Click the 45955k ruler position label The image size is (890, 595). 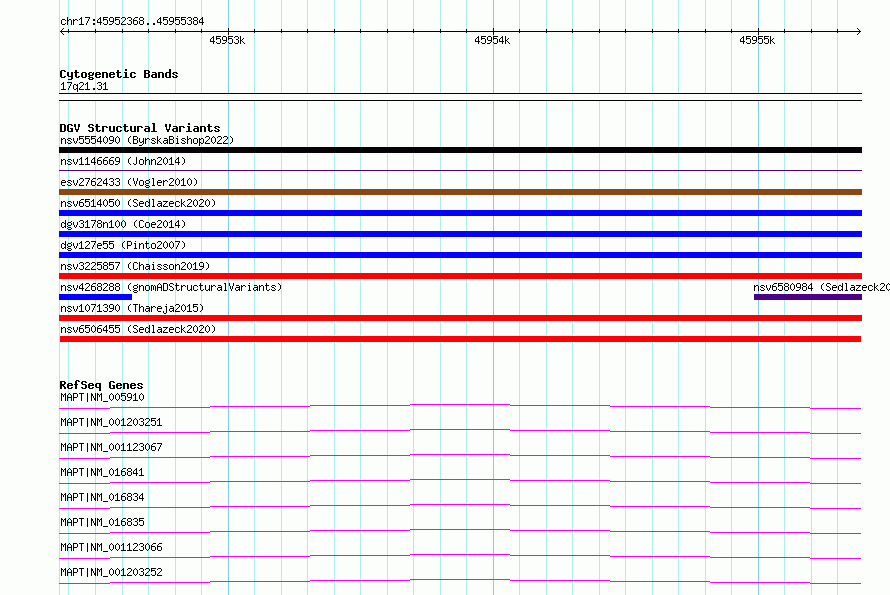point(757,40)
